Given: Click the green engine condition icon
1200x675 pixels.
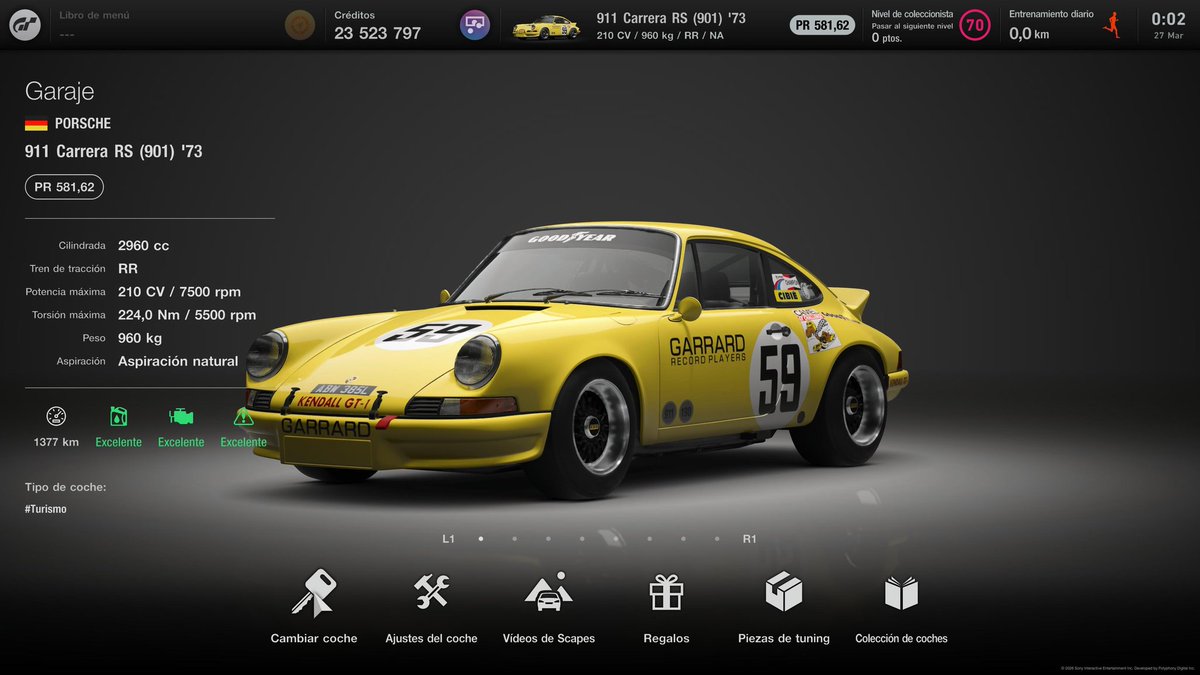Looking at the screenshot, I should pyautogui.click(x=181, y=417).
